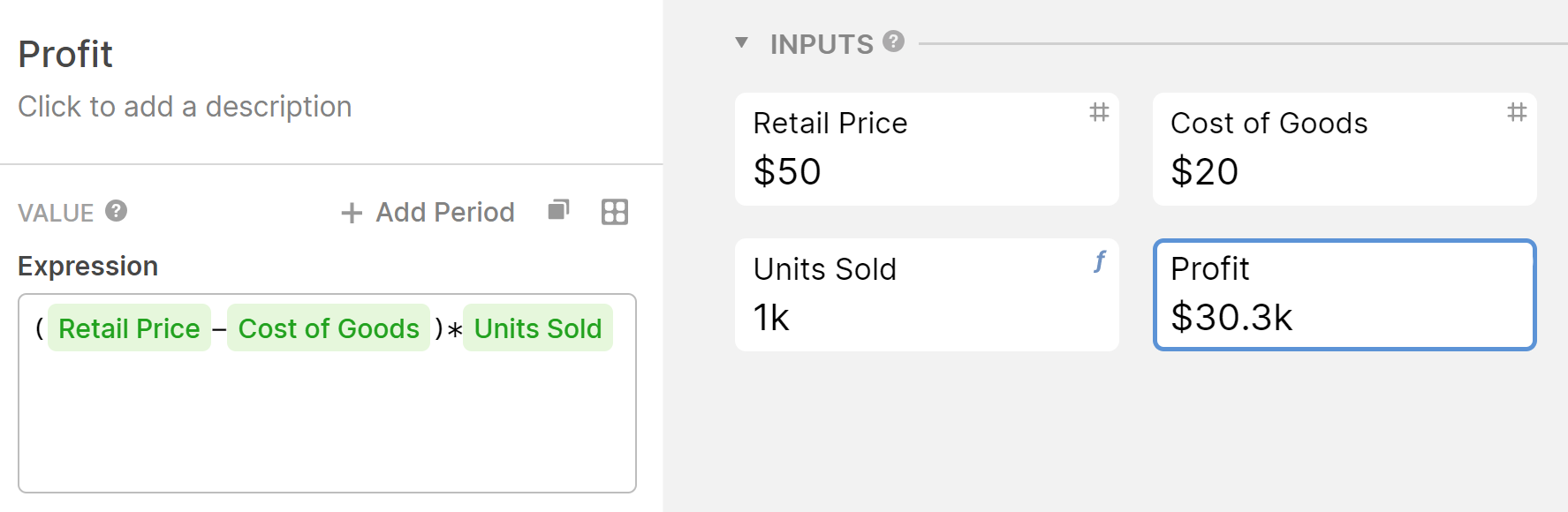Image resolution: width=1568 pixels, height=512 pixels.
Task: Edit the Profit title heading
Action: click(65, 54)
